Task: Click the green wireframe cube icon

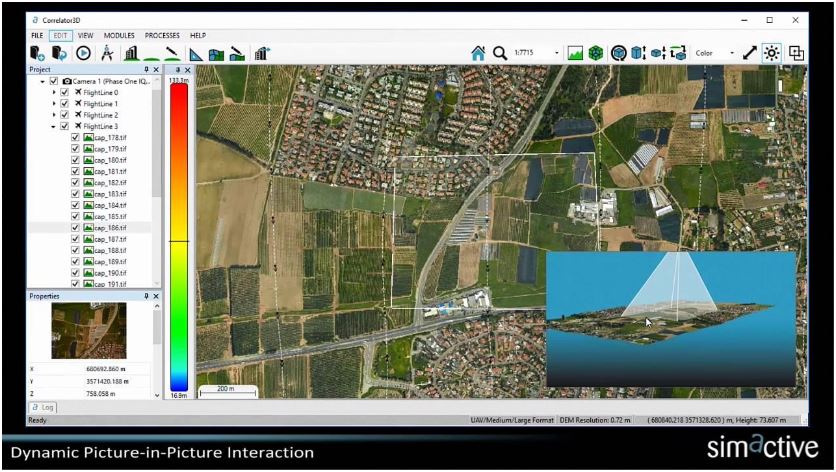Action: (596, 53)
